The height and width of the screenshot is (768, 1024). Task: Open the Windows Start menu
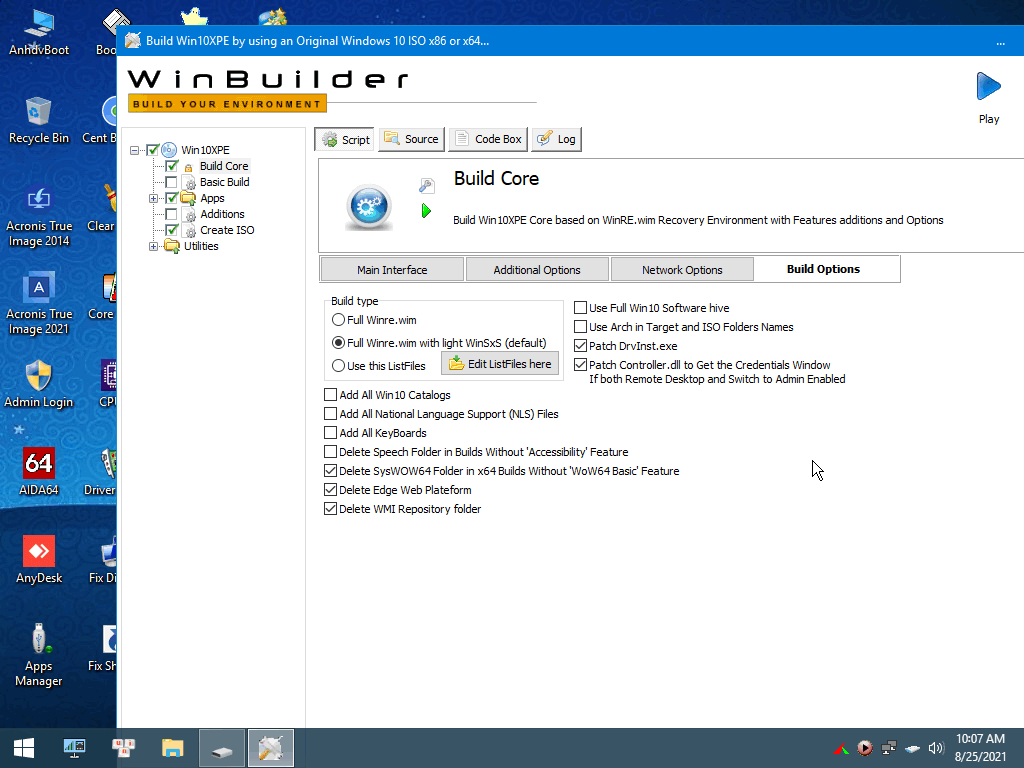24,748
